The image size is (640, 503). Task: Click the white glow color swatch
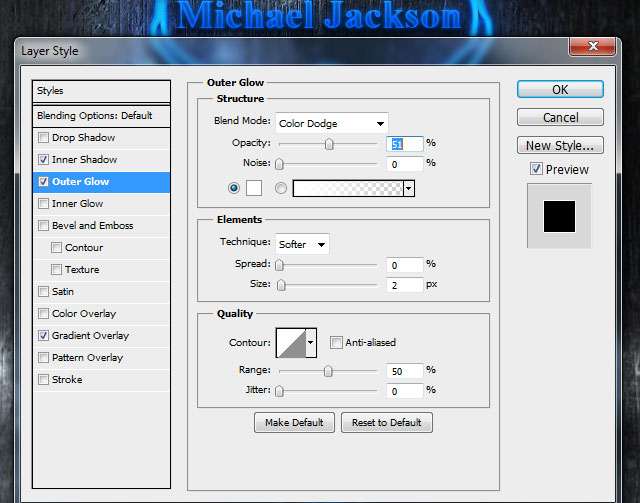point(254,188)
